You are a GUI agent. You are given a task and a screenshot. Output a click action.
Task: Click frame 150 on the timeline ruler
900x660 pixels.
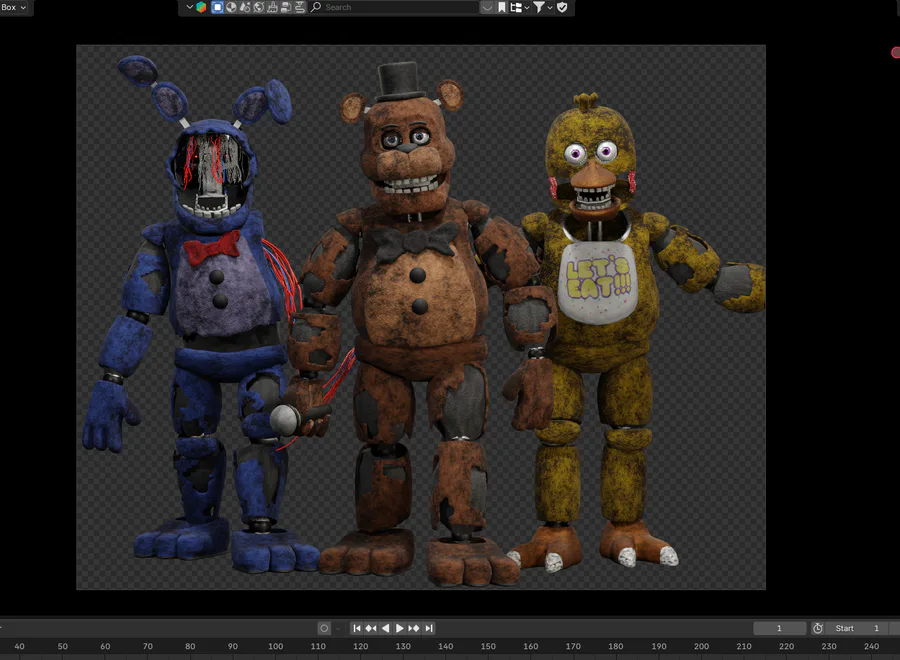[488, 646]
